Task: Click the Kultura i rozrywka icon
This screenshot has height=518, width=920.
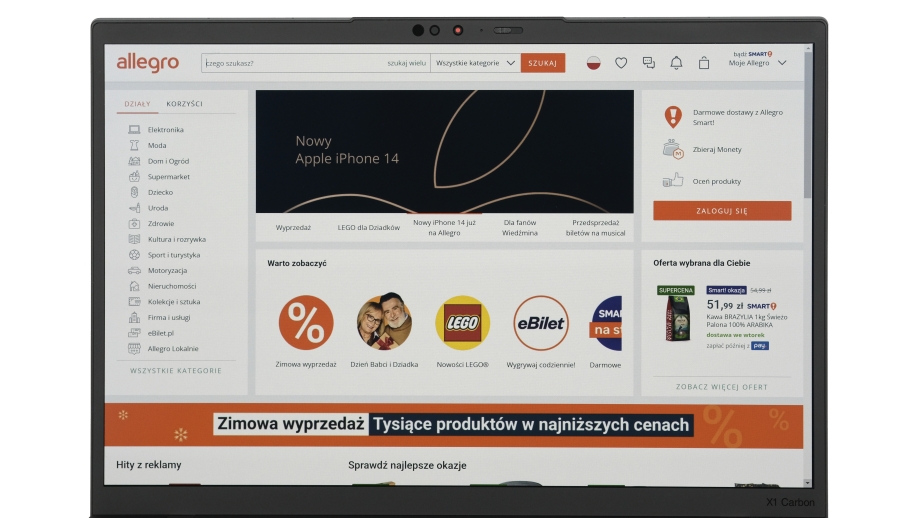Action: point(134,239)
